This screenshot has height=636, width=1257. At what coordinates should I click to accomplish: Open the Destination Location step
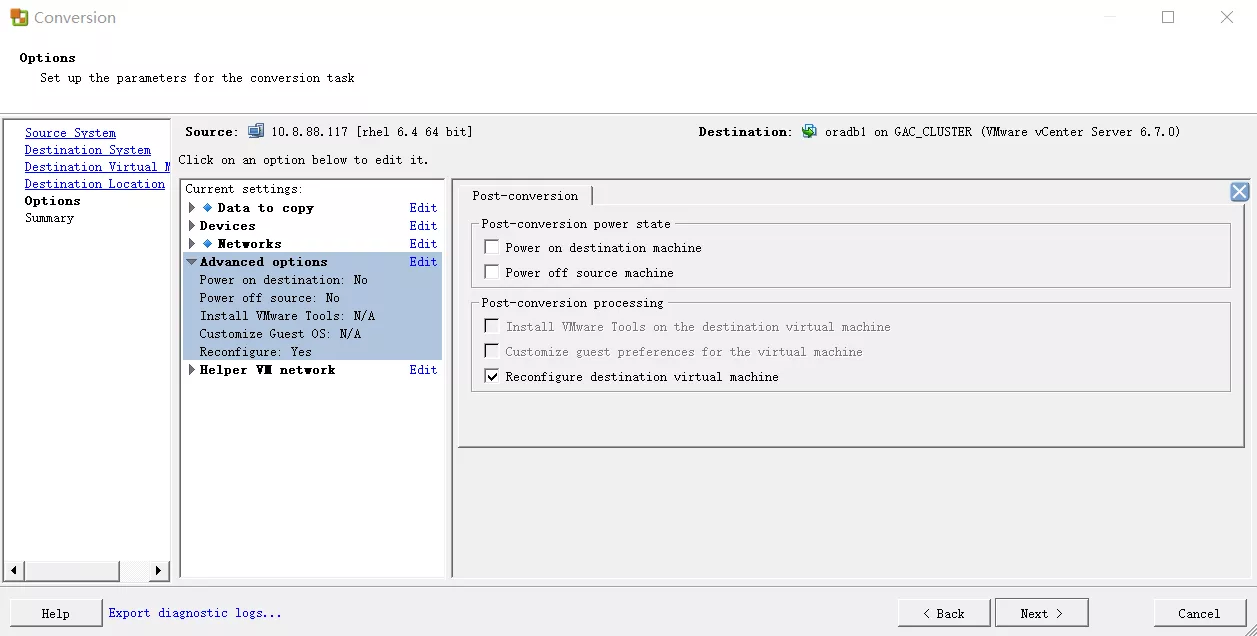pos(94,184)
